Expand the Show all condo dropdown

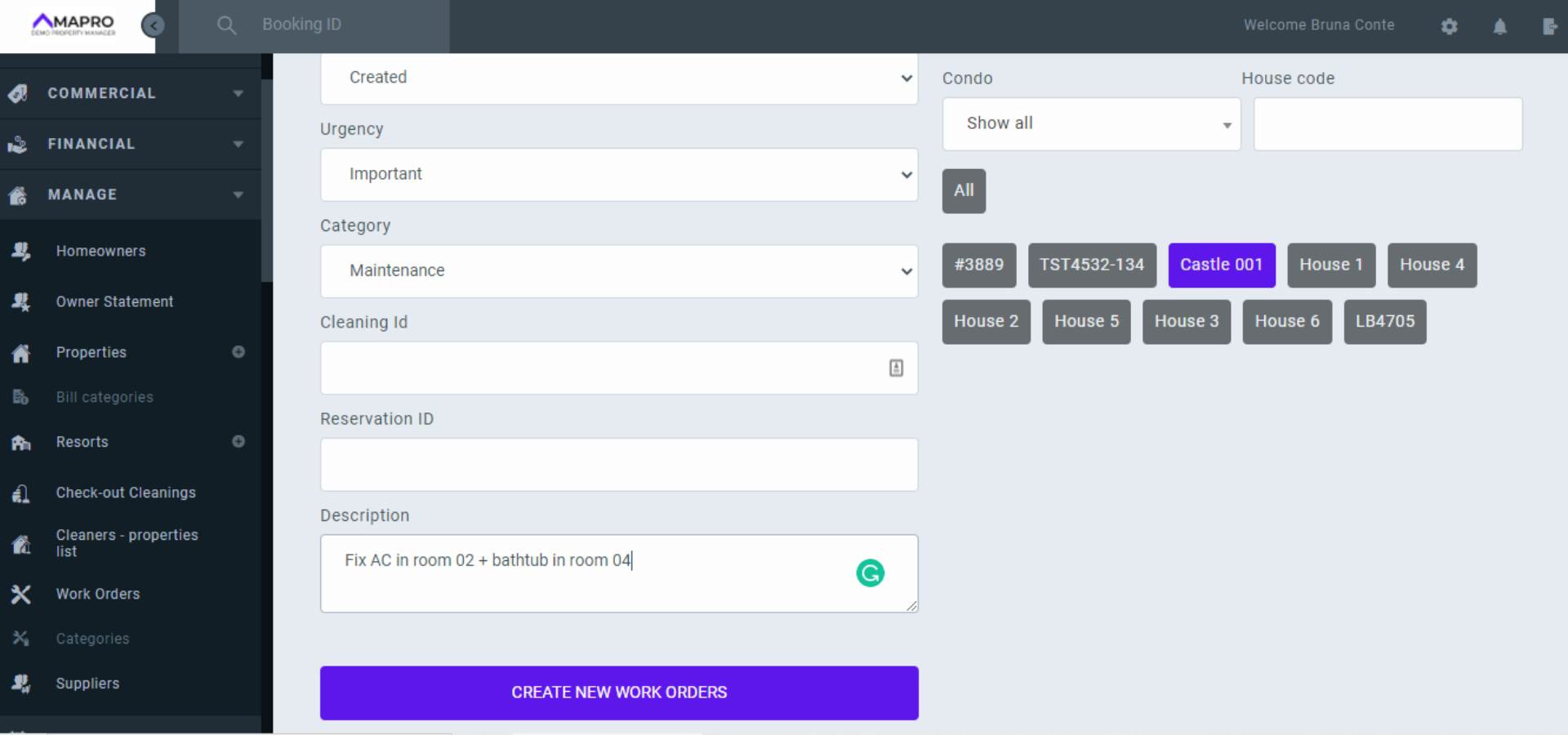click(x=1091, y=124)
